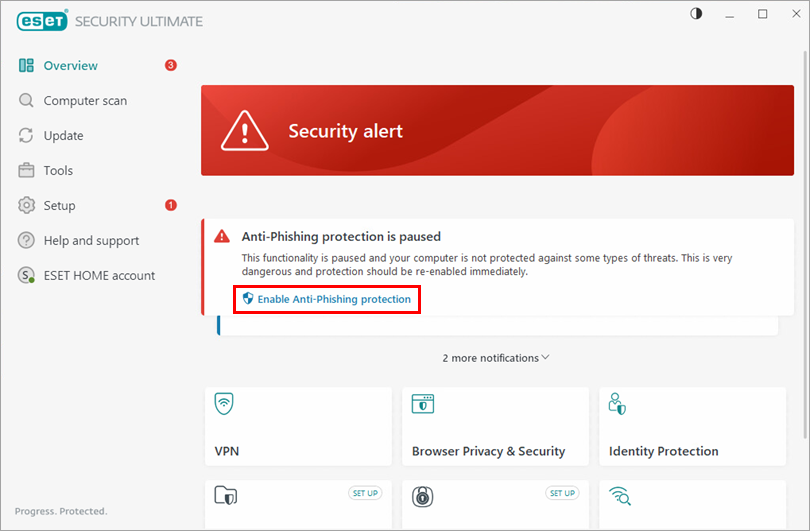Click the ESET HOME account icon
The image size is (810, 531).
26,276
